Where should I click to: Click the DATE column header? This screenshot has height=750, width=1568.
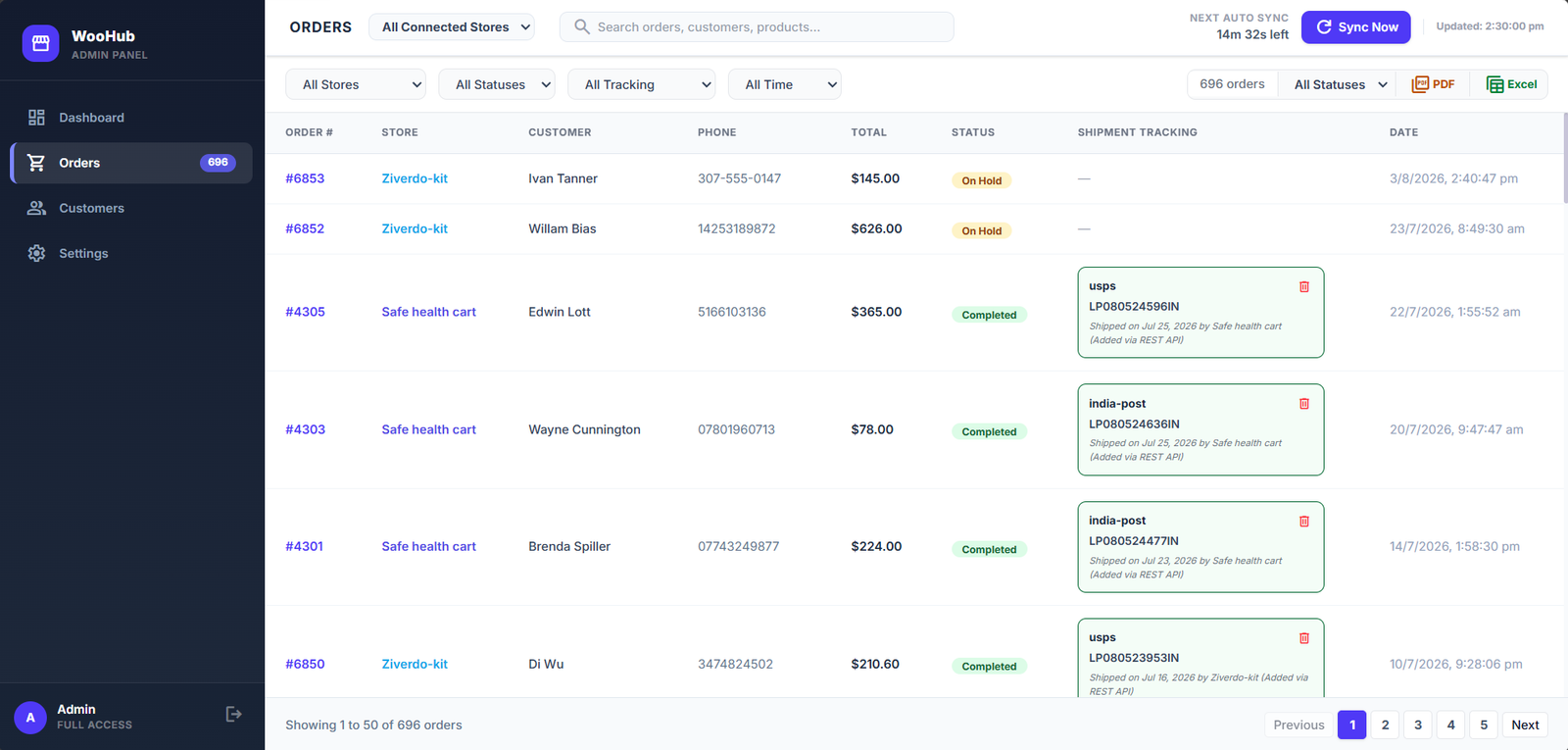coord(1403,132)
